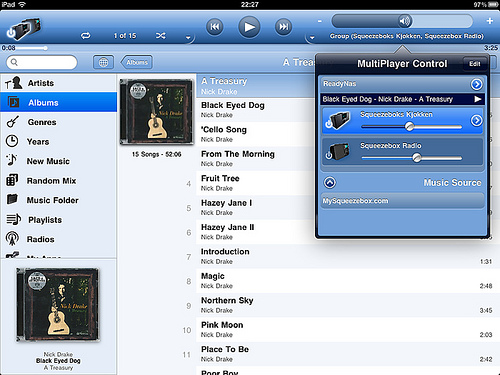Screen dimensions: 500x375
Task: Skip to previous track
Action: (x=214, y=27)
